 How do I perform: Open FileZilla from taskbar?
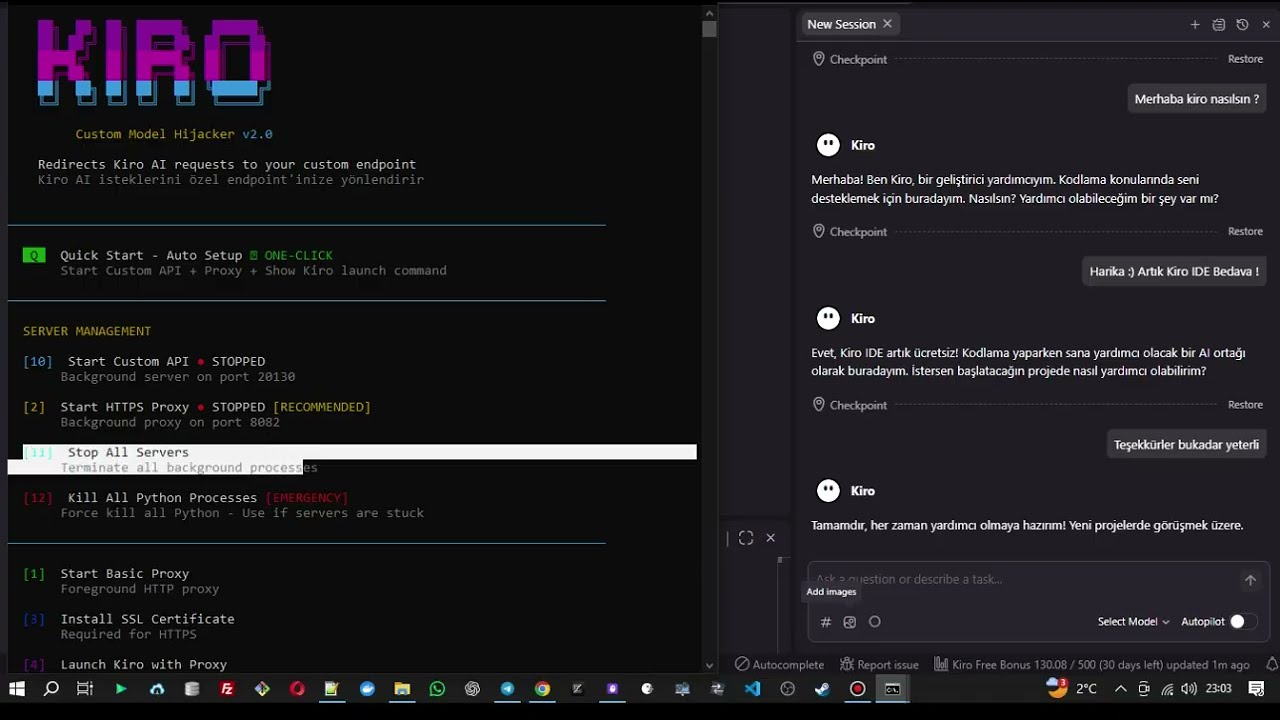click(x=227, y=689)
